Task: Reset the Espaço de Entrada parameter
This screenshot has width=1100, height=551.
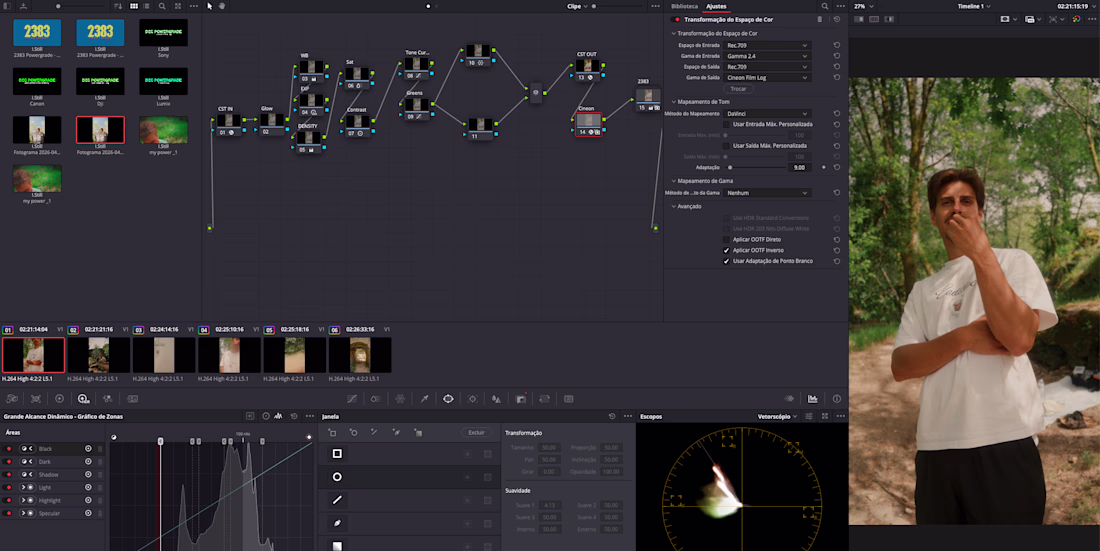Action: coord(836,45)
